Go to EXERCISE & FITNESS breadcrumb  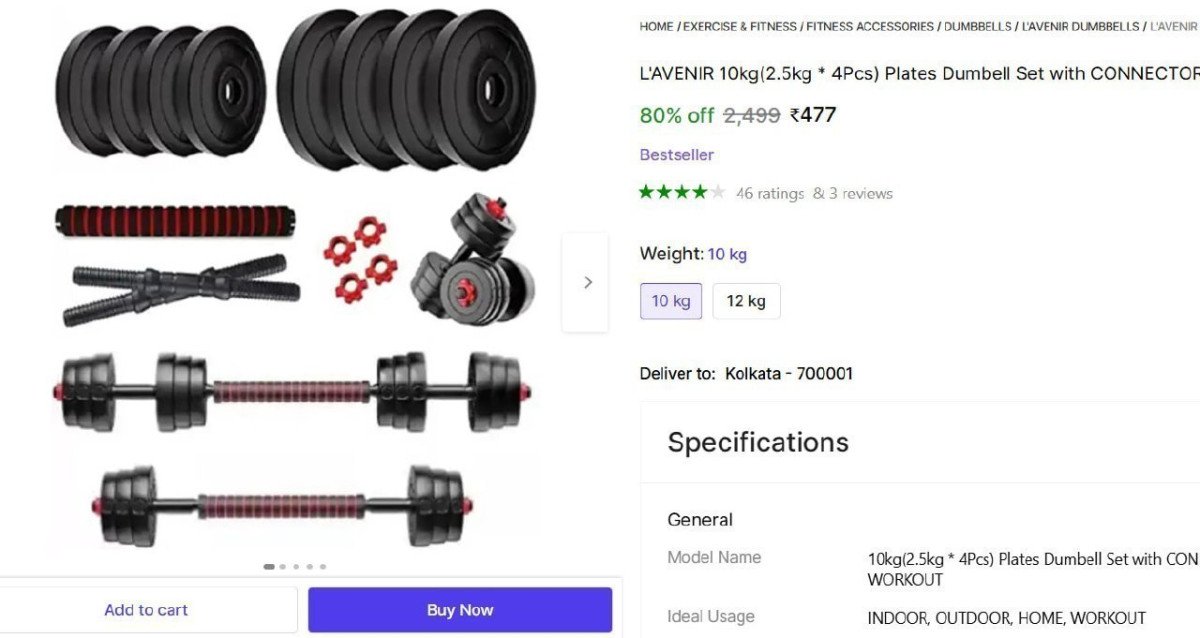pos(740,26)
